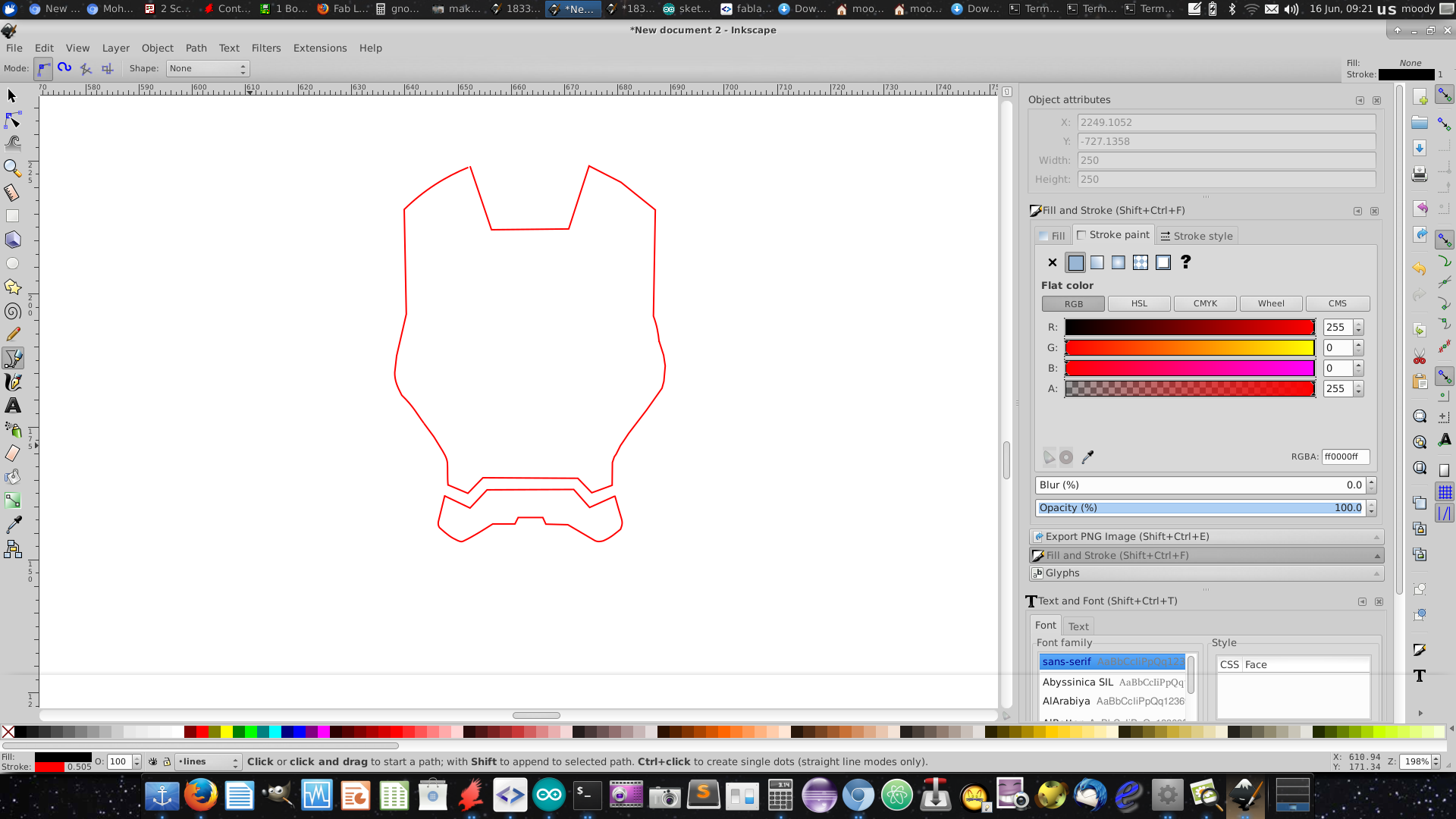
Task: Activate the Gradient tool
Action: pyautogui.click(x=12, y=500)
